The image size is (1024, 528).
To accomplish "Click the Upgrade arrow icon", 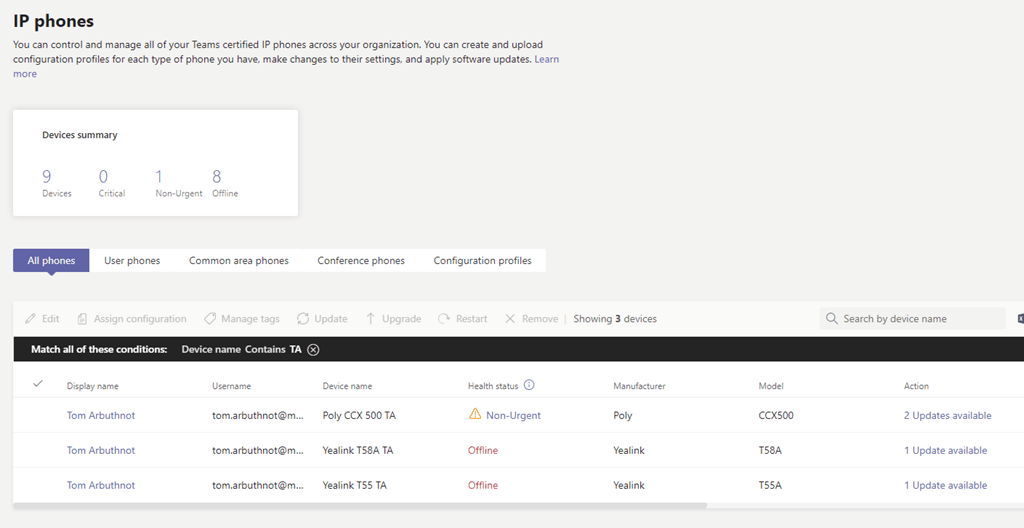I will pos(371,319).
